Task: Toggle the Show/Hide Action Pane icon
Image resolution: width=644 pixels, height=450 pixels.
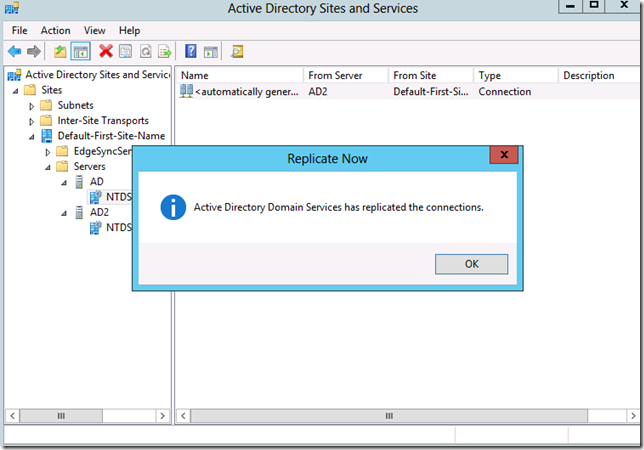Action: point(211,52)
